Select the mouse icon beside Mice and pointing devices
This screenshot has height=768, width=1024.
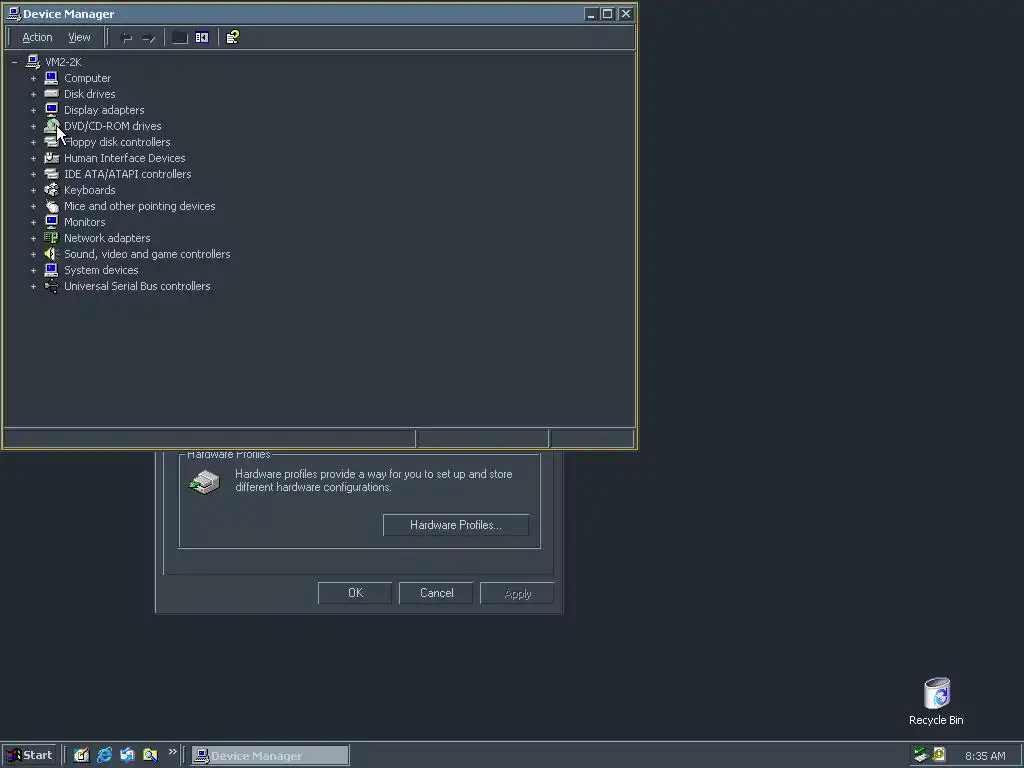[x=52, y=206]
